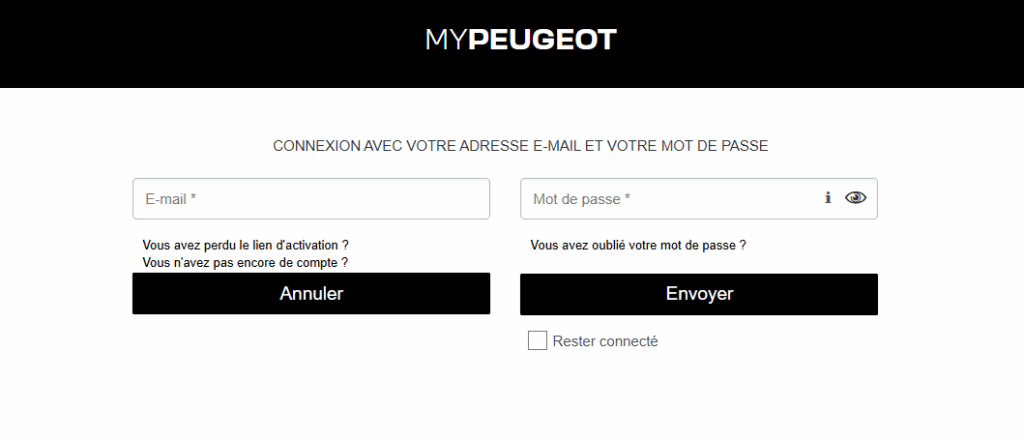Click the 'Mot de passe *' placeholder text
Viewport: 1024px width, 440px height.
click(x=582, y=199)
